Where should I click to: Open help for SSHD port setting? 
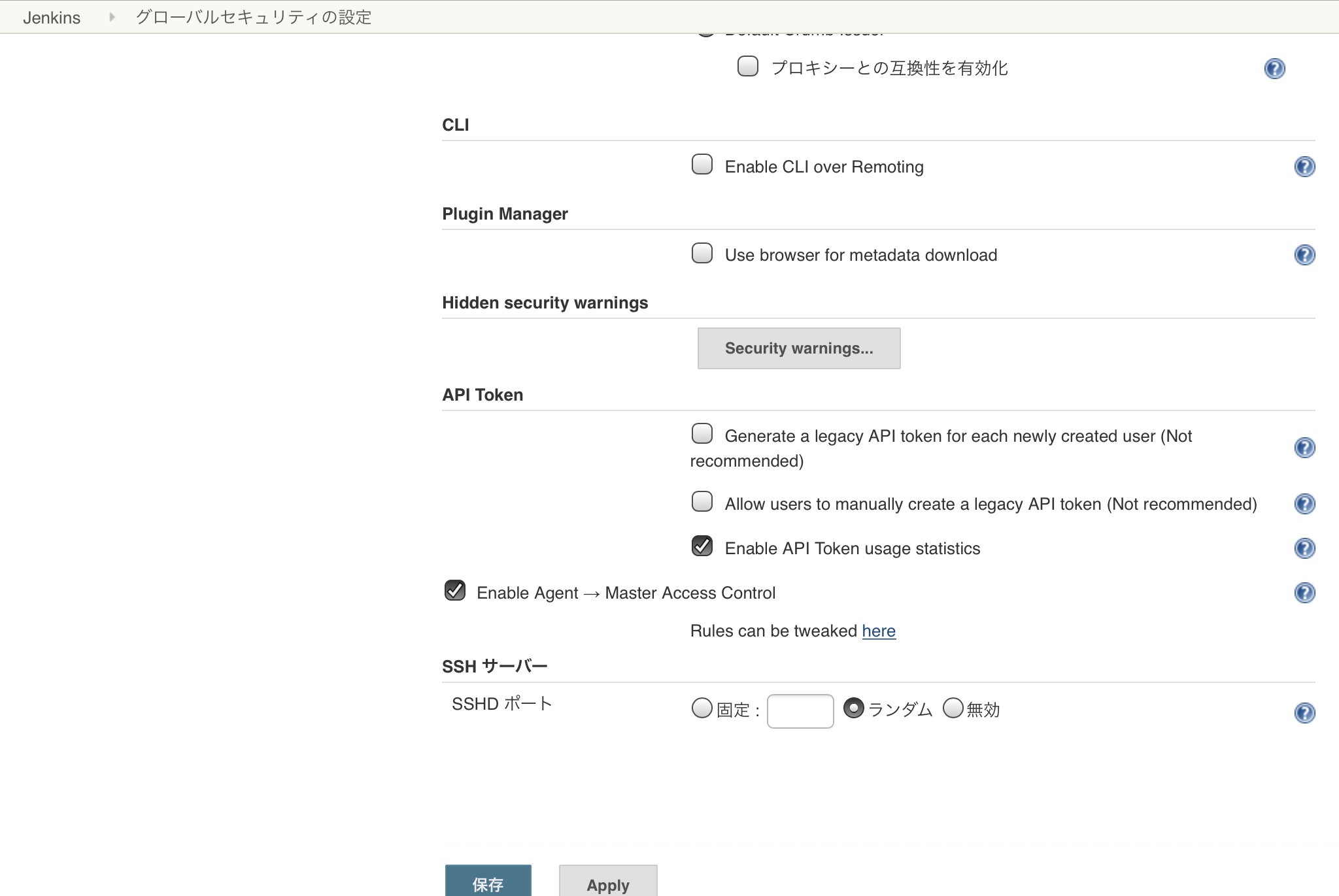click(1304, 712)
